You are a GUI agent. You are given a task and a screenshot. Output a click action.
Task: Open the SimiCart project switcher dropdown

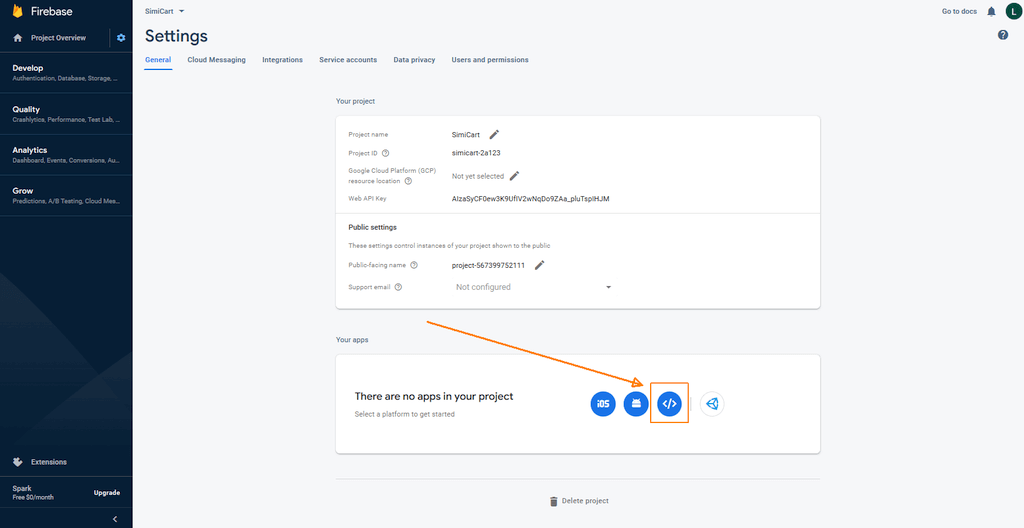click(165, 11)
